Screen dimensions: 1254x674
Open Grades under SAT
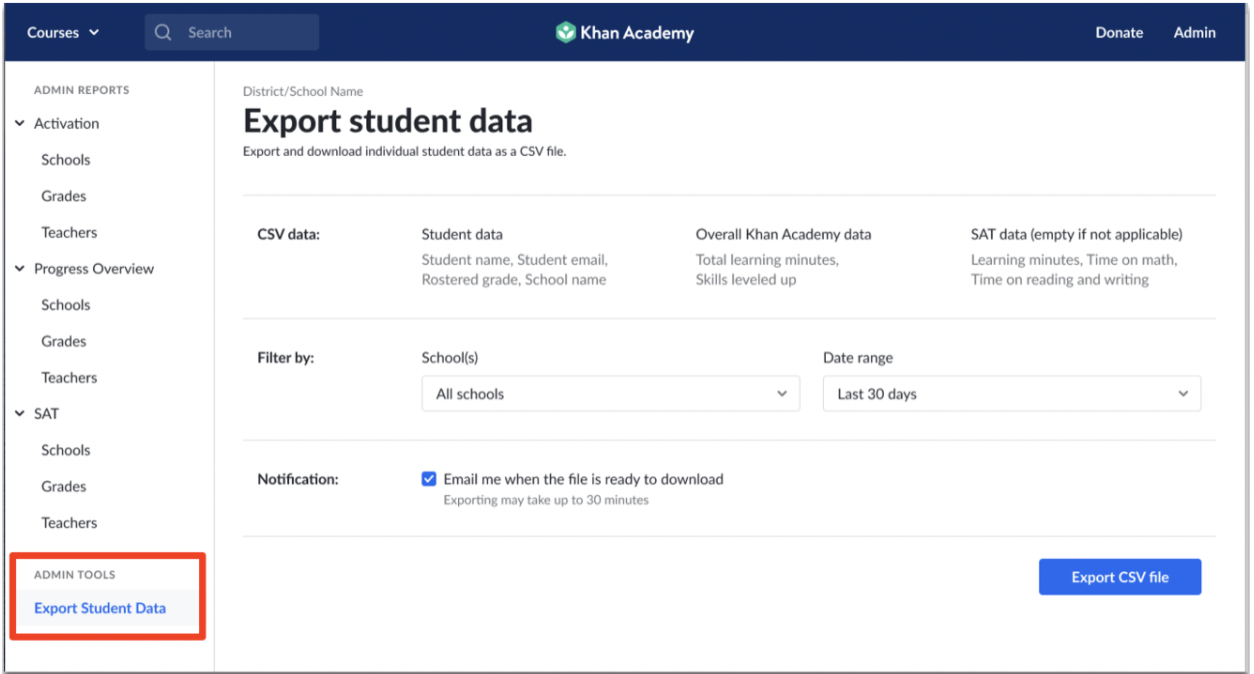coord(64,486)
